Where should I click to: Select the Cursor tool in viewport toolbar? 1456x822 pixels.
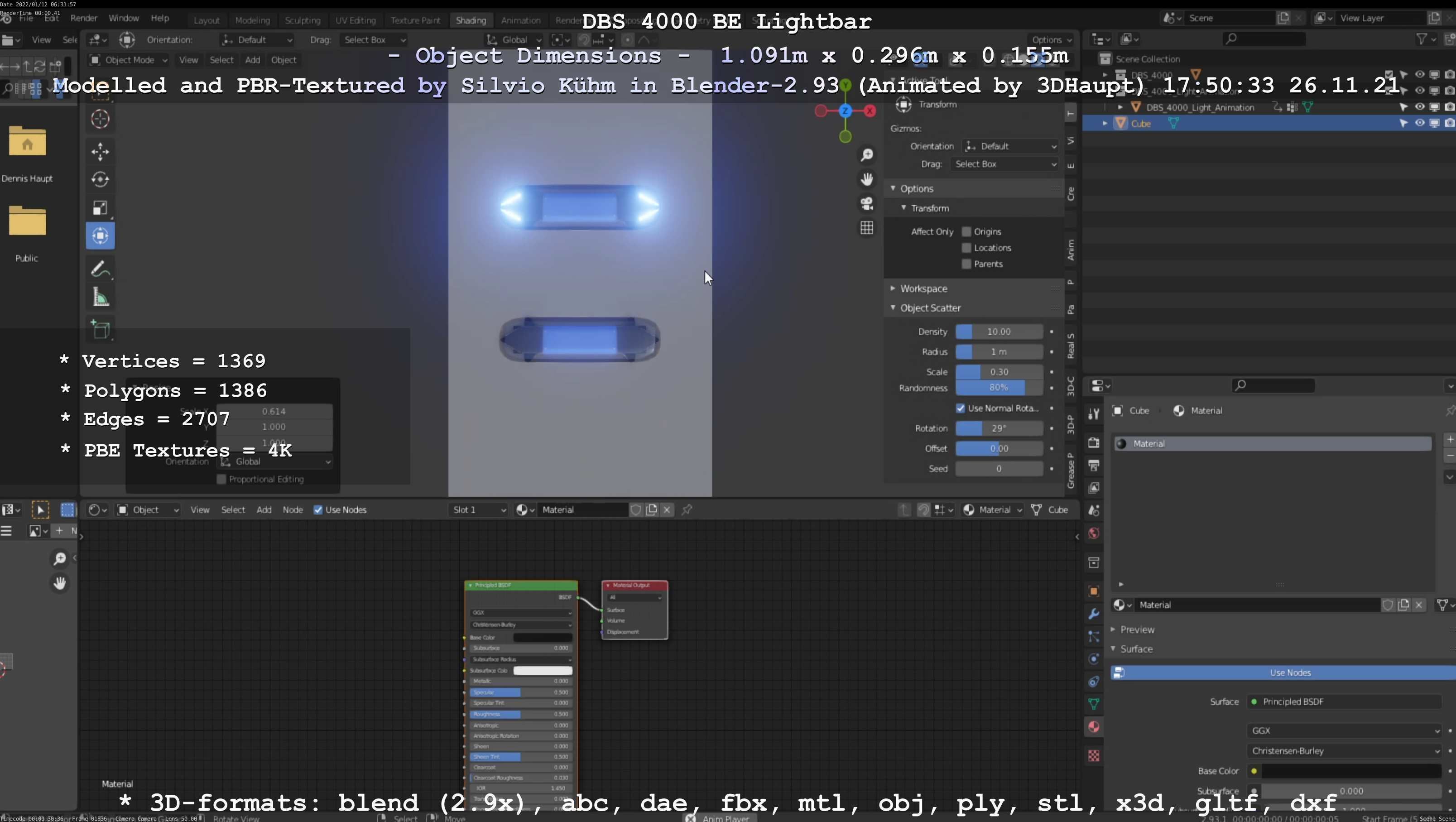click(x=100, y=119)
